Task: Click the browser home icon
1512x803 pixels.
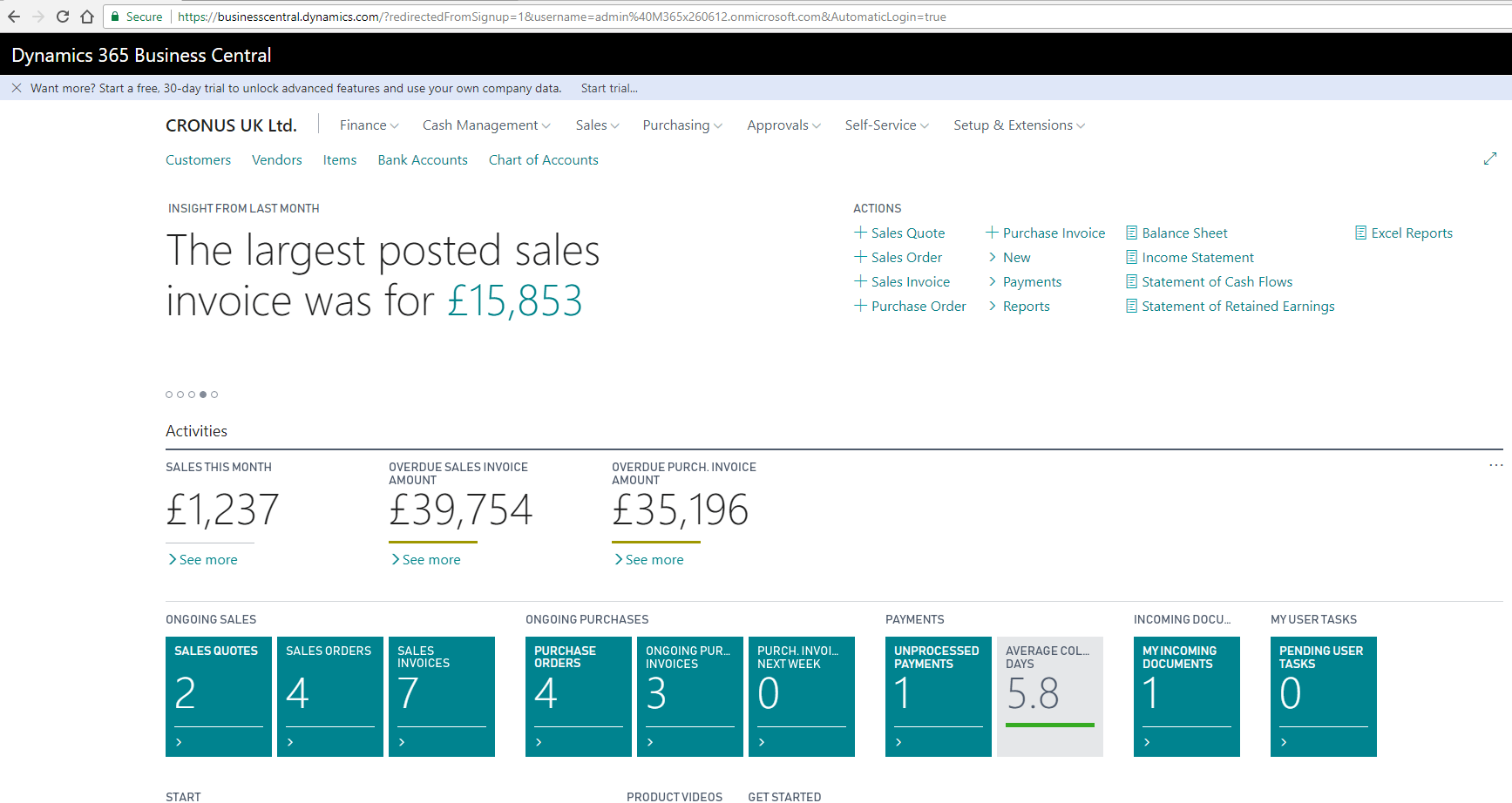Action: [x=87, y=16]
